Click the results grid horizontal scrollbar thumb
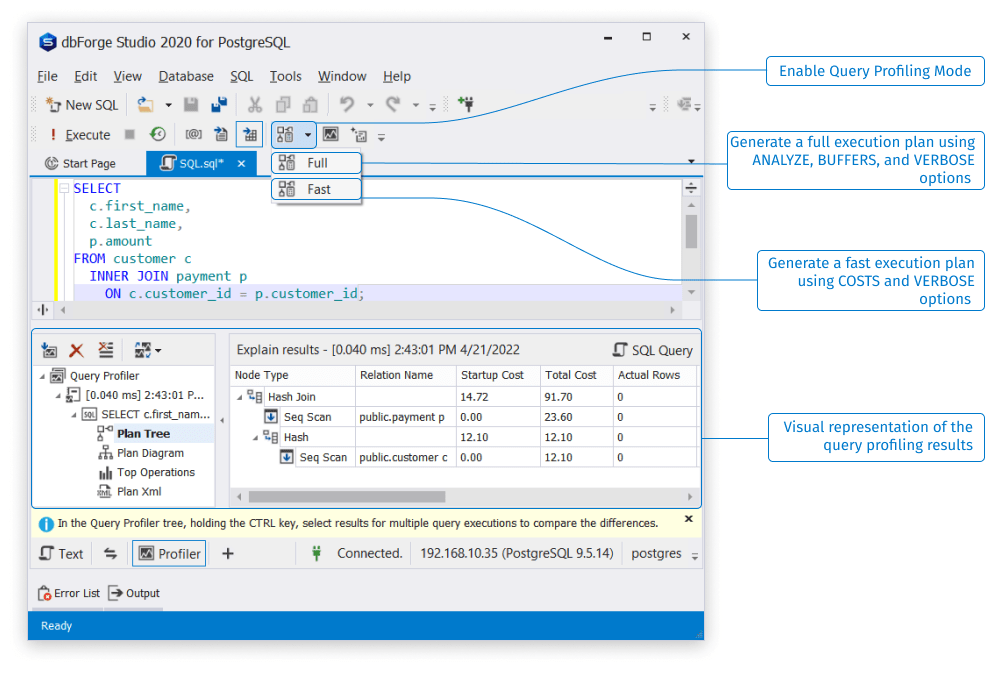The image size is (1000, 677). pos(347,497)
